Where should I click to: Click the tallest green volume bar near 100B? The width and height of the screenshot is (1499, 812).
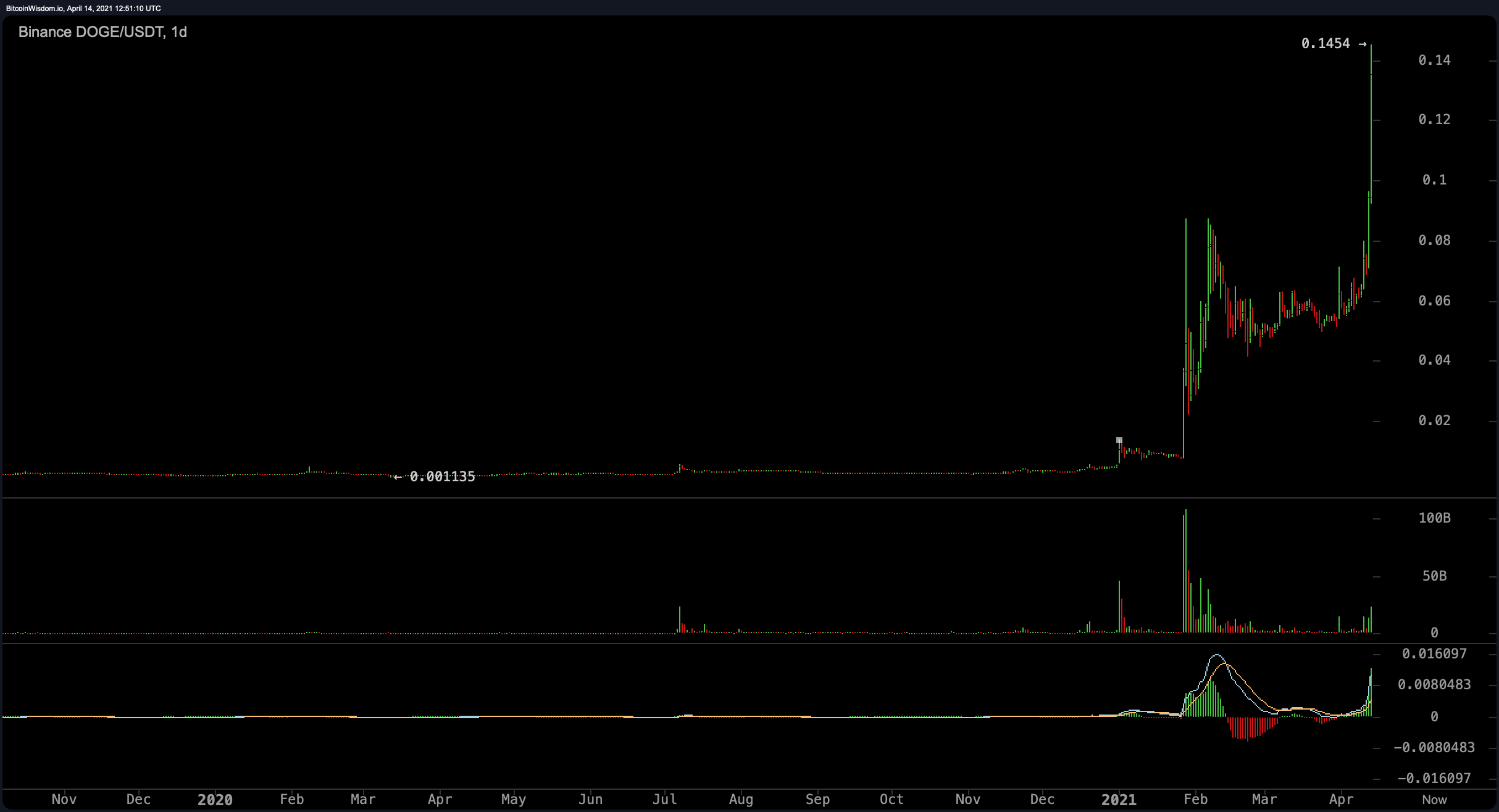pyautogui.click(x=1185, y=571)
